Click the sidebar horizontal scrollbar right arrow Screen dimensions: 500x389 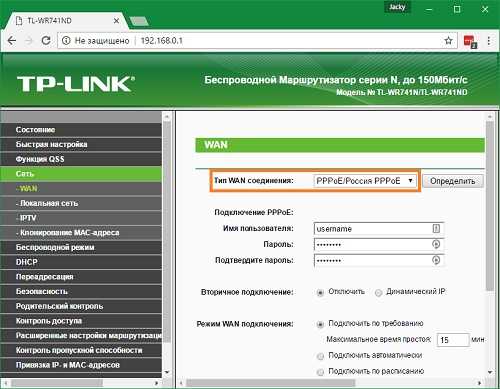click(x=157, y=383)
